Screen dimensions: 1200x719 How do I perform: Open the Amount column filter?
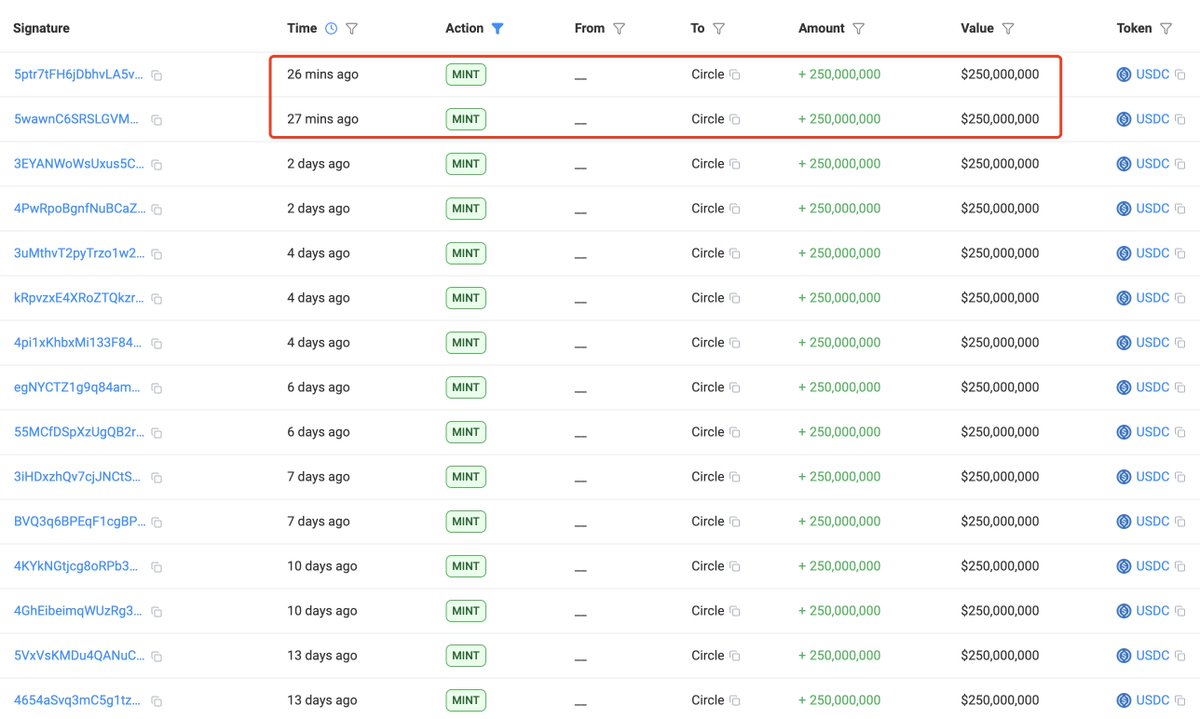pos(859,29)
